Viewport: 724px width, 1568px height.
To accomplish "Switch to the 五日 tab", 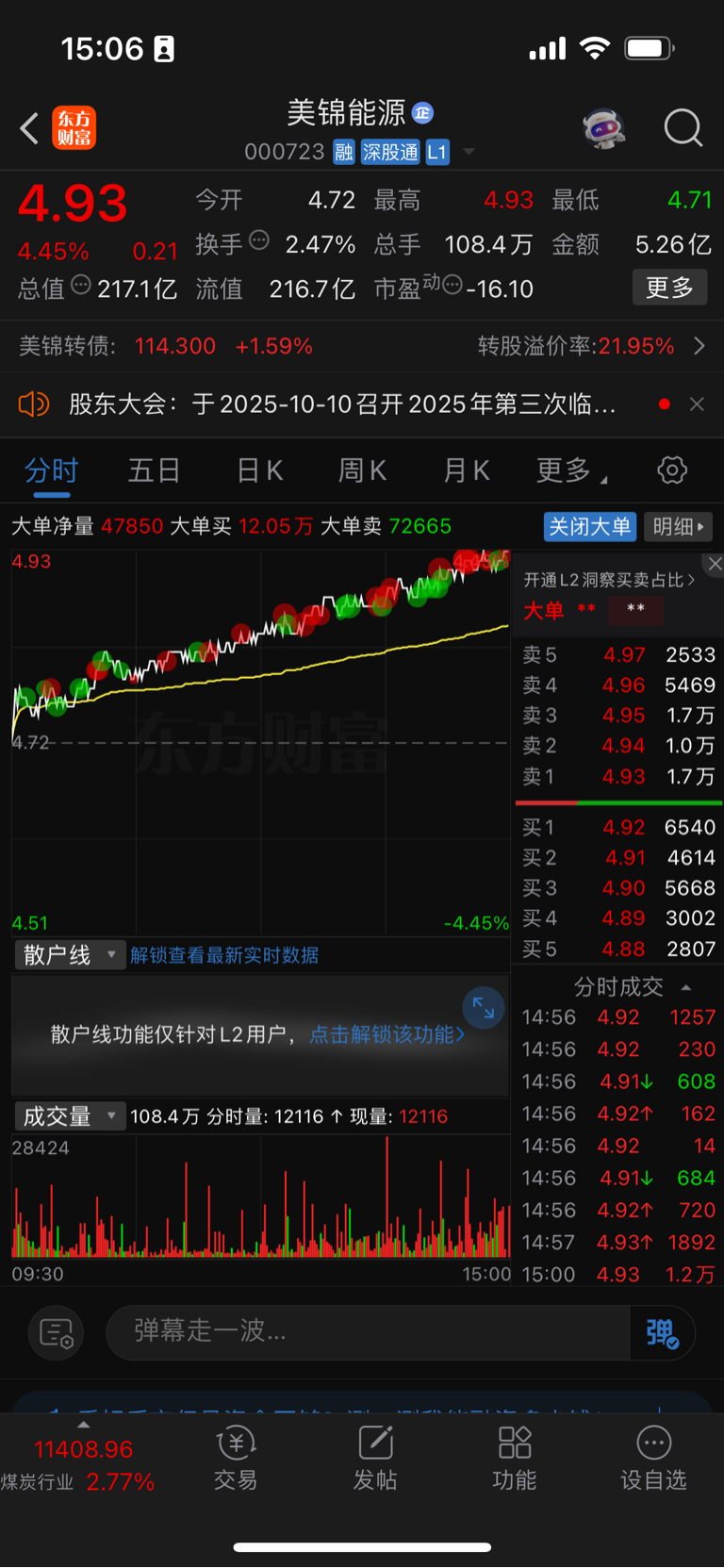I will (154, 470).
